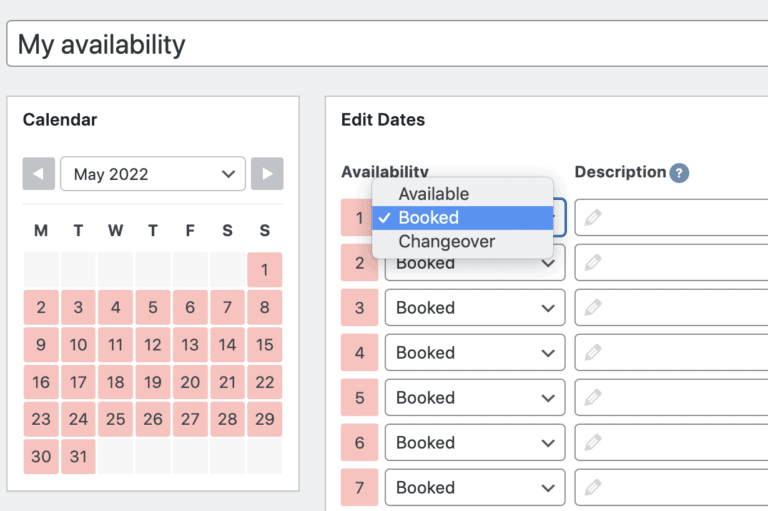Select May 12 on the calendar
The image size is (768, 511).
click(153, 344)
